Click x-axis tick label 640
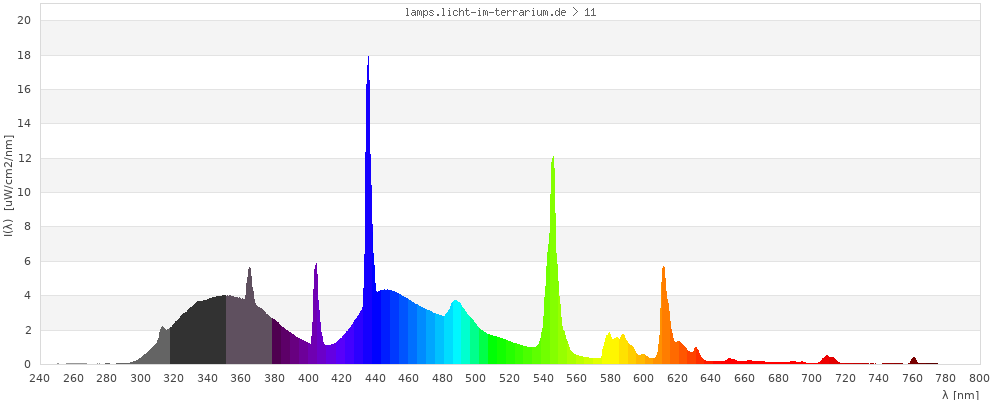The image size is (1000, 400). click(x=711, y=378)
